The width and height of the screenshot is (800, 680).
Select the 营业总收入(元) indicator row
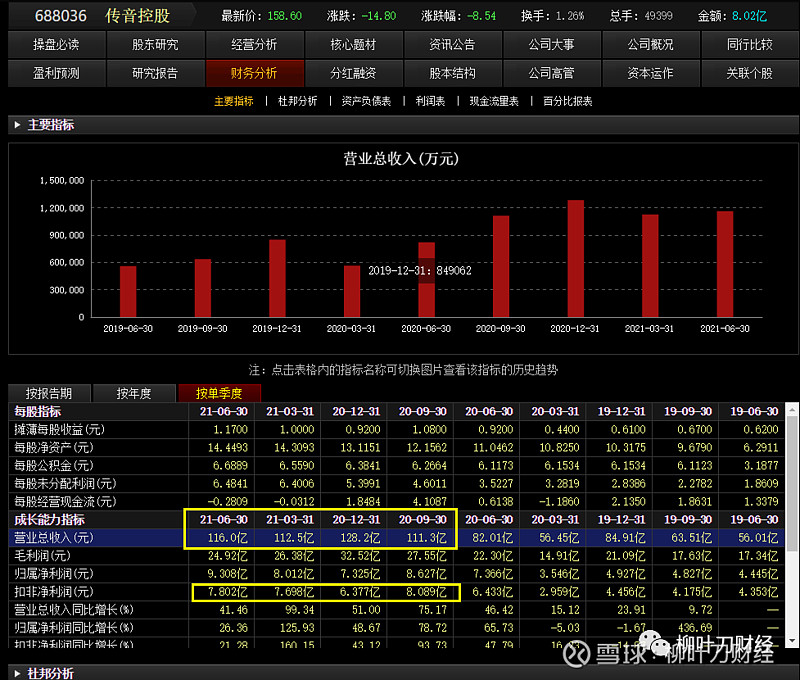[x=396, y=538]
